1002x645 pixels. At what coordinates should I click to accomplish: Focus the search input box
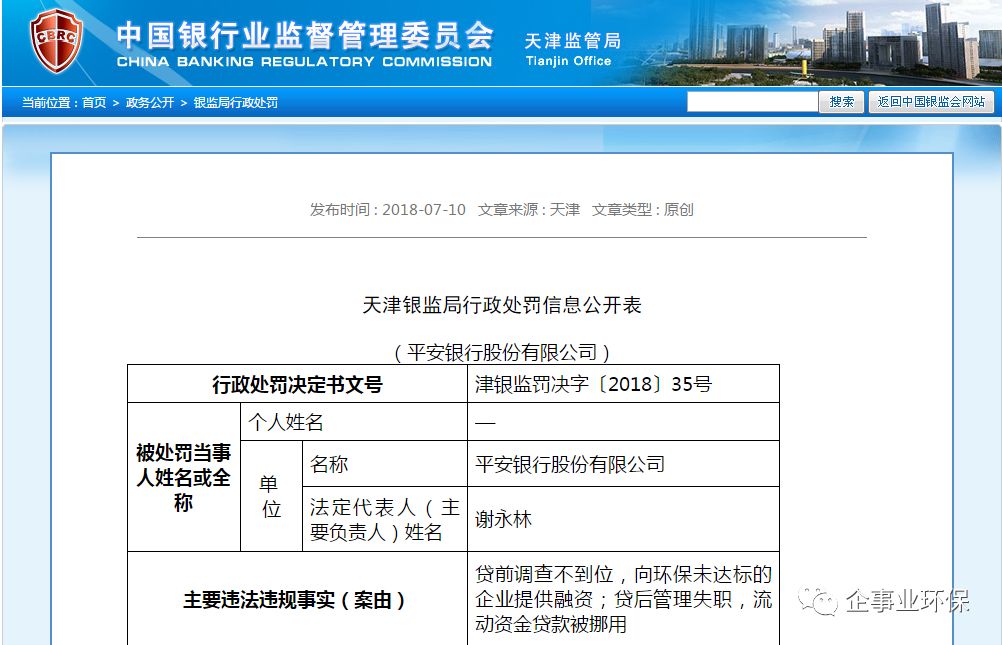pos(752,102)
